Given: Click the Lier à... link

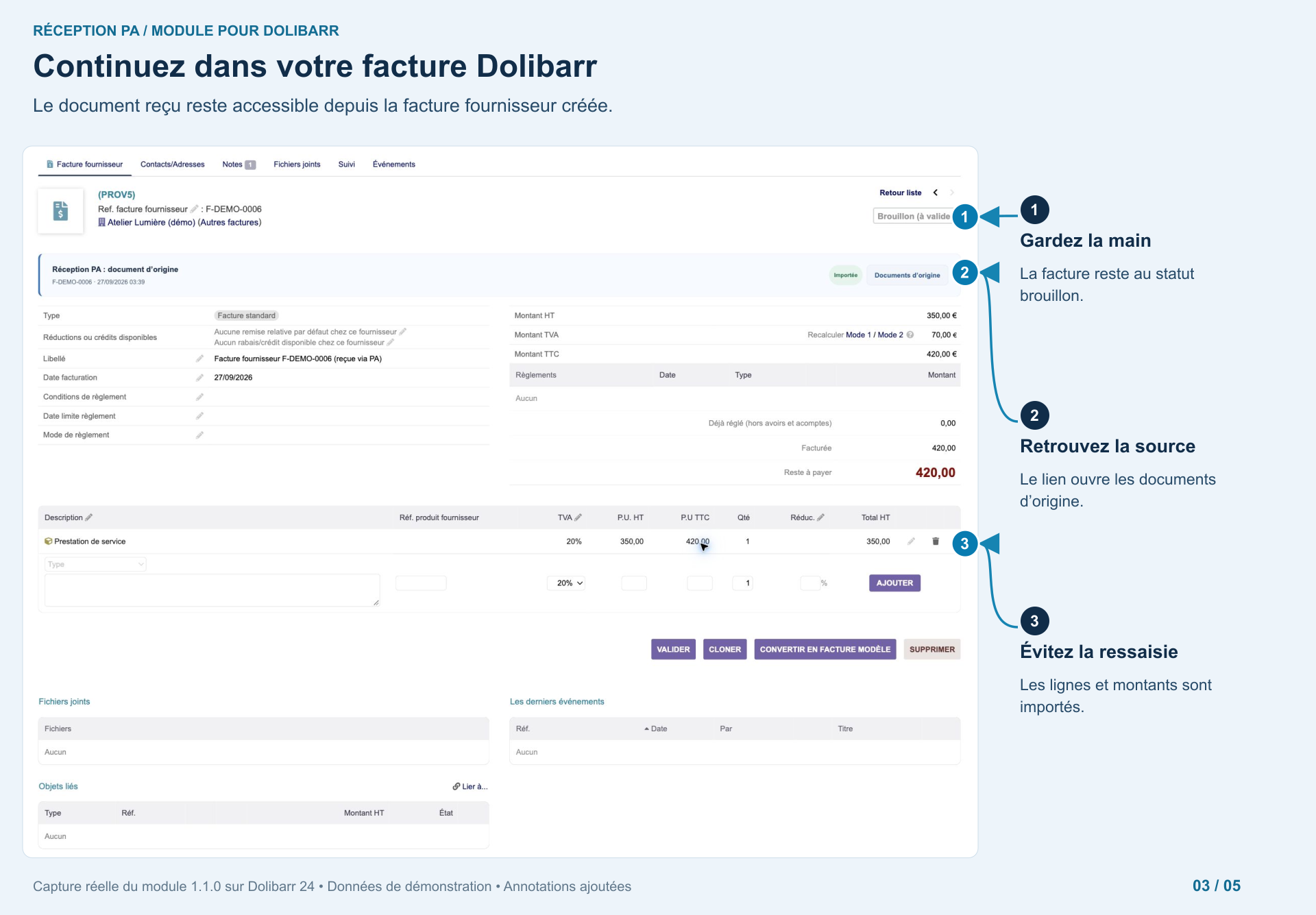Looking at the screenshot, I should coord(470,786).
